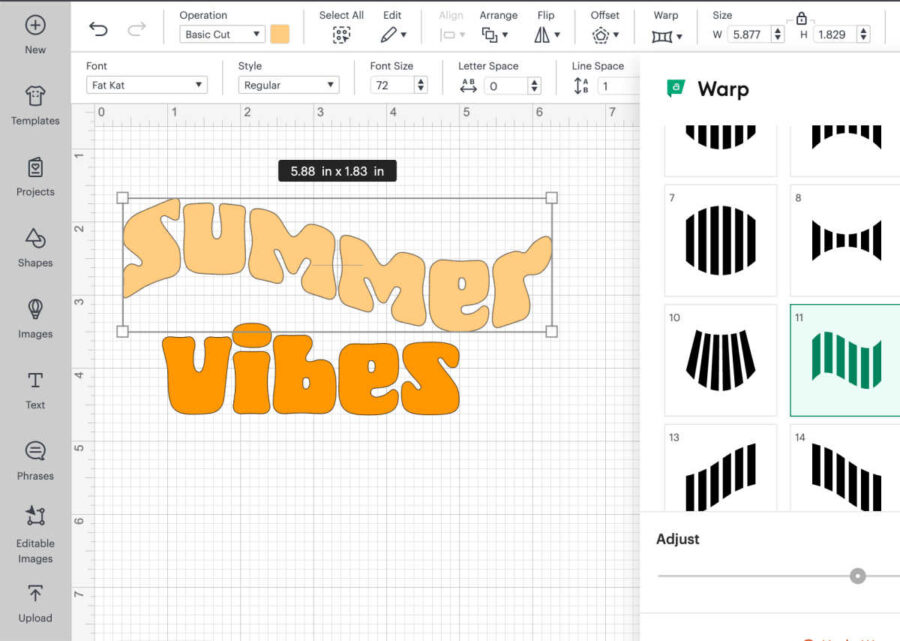Open the Fat Kat font dropdown
The width and height of the screenshot is (900, 641).
[x=146, y=85]
